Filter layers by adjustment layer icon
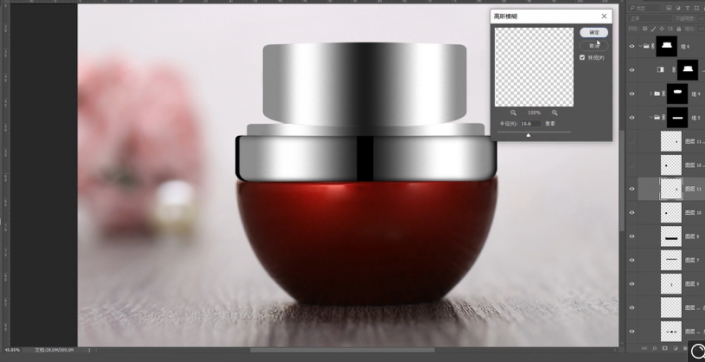This screenshot has height=362, width=705. (678, 8)
